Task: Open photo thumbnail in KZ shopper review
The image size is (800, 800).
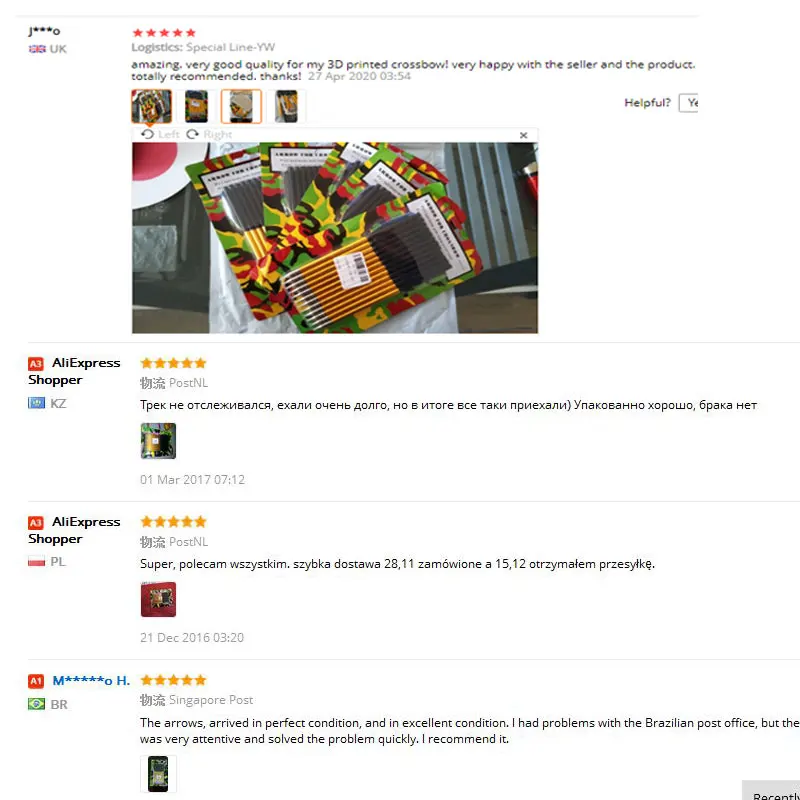Action: tap(158, 441)
